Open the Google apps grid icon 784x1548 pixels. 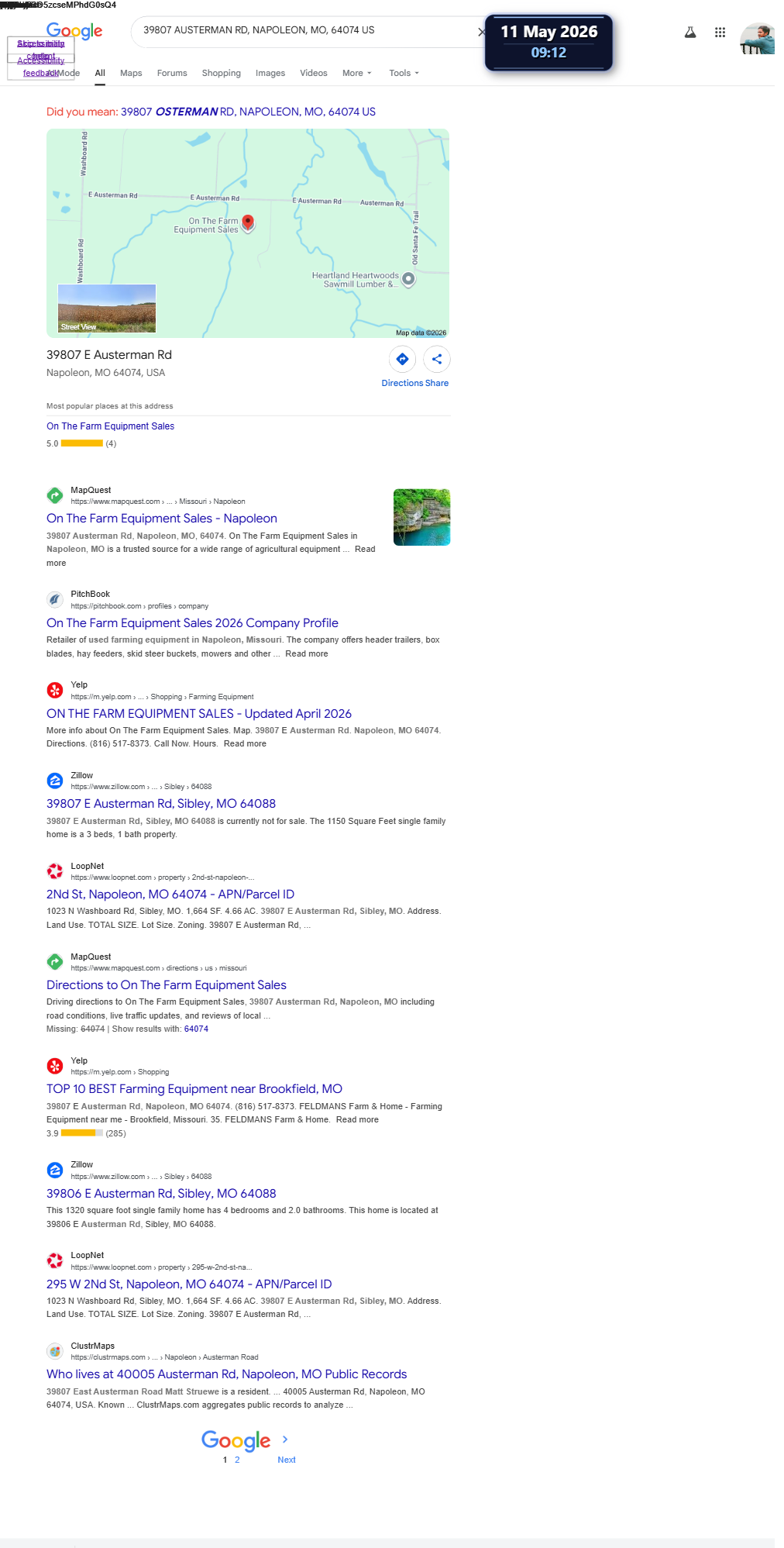pyautogui.click(x=720, y=33)
